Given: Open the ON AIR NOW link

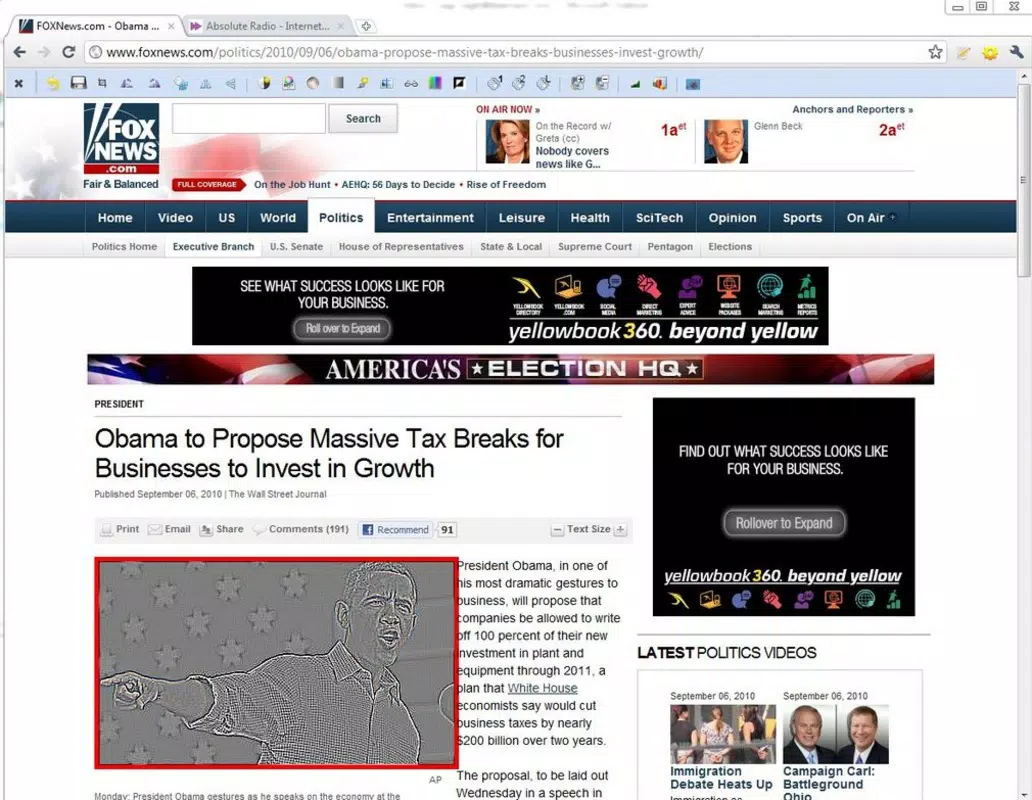Looking at the screenshot, I should [508, 109].
